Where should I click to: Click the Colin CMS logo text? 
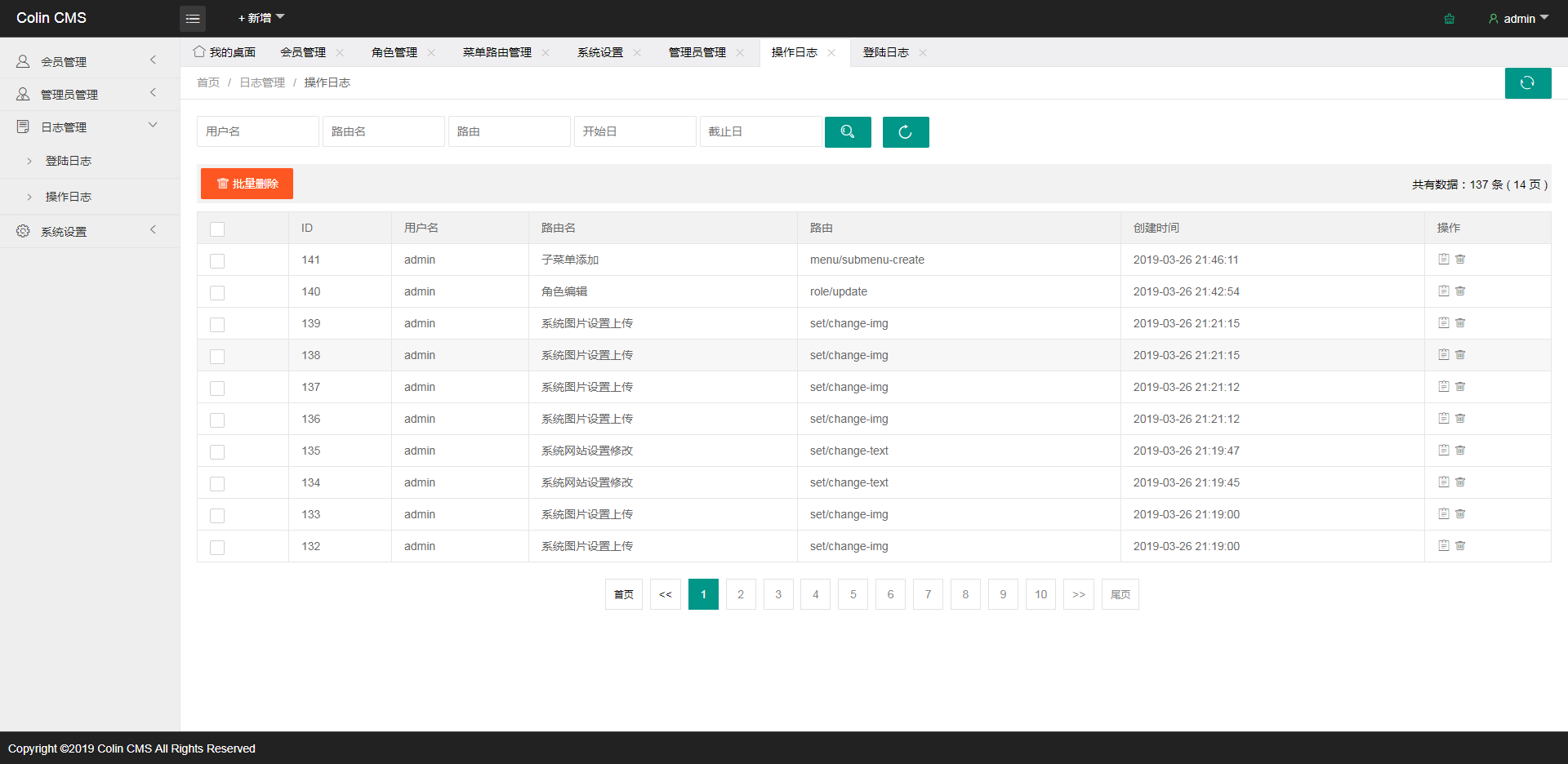tap(51, 18)
